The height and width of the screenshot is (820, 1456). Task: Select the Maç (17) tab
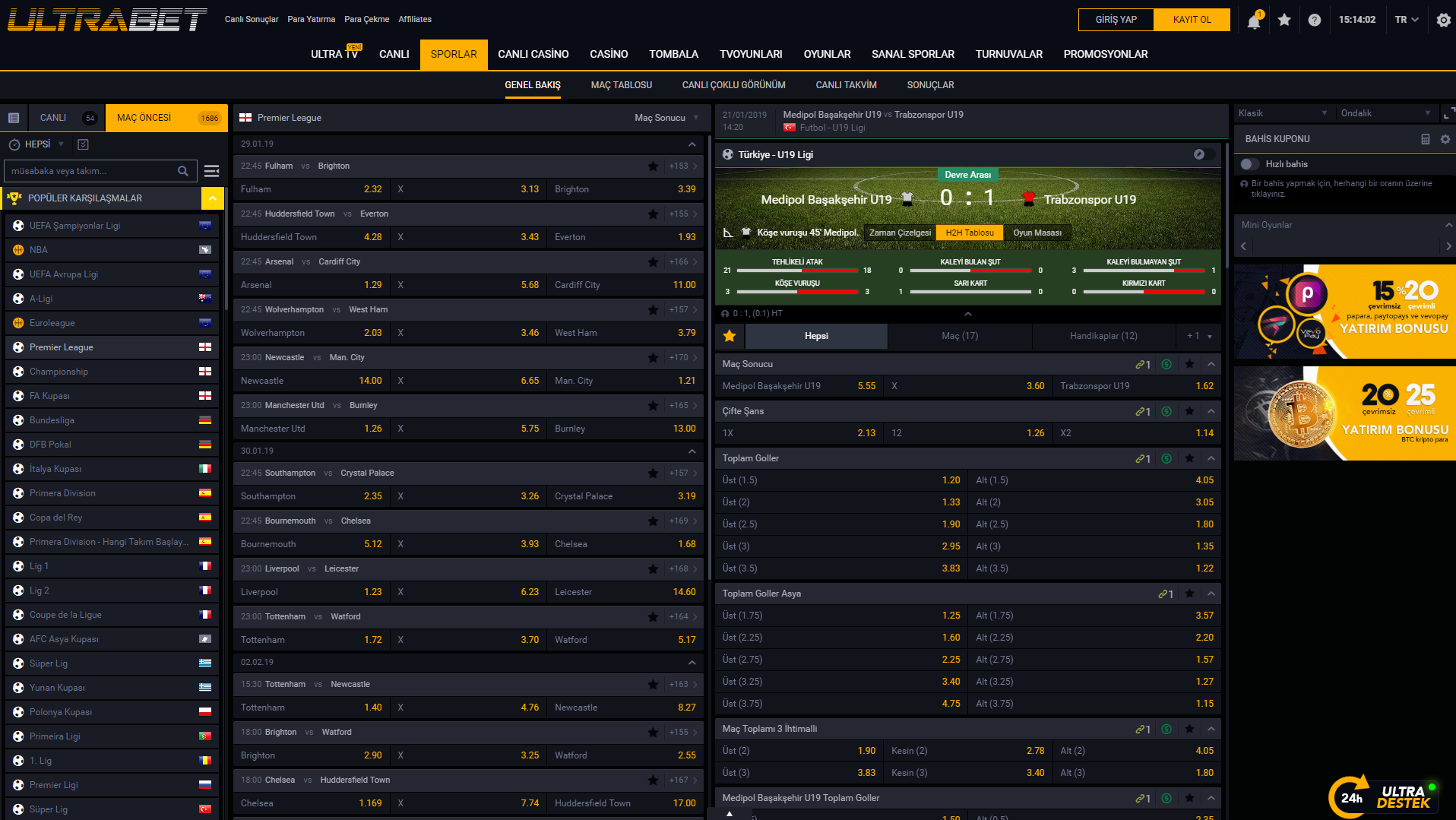pos(960,336)
